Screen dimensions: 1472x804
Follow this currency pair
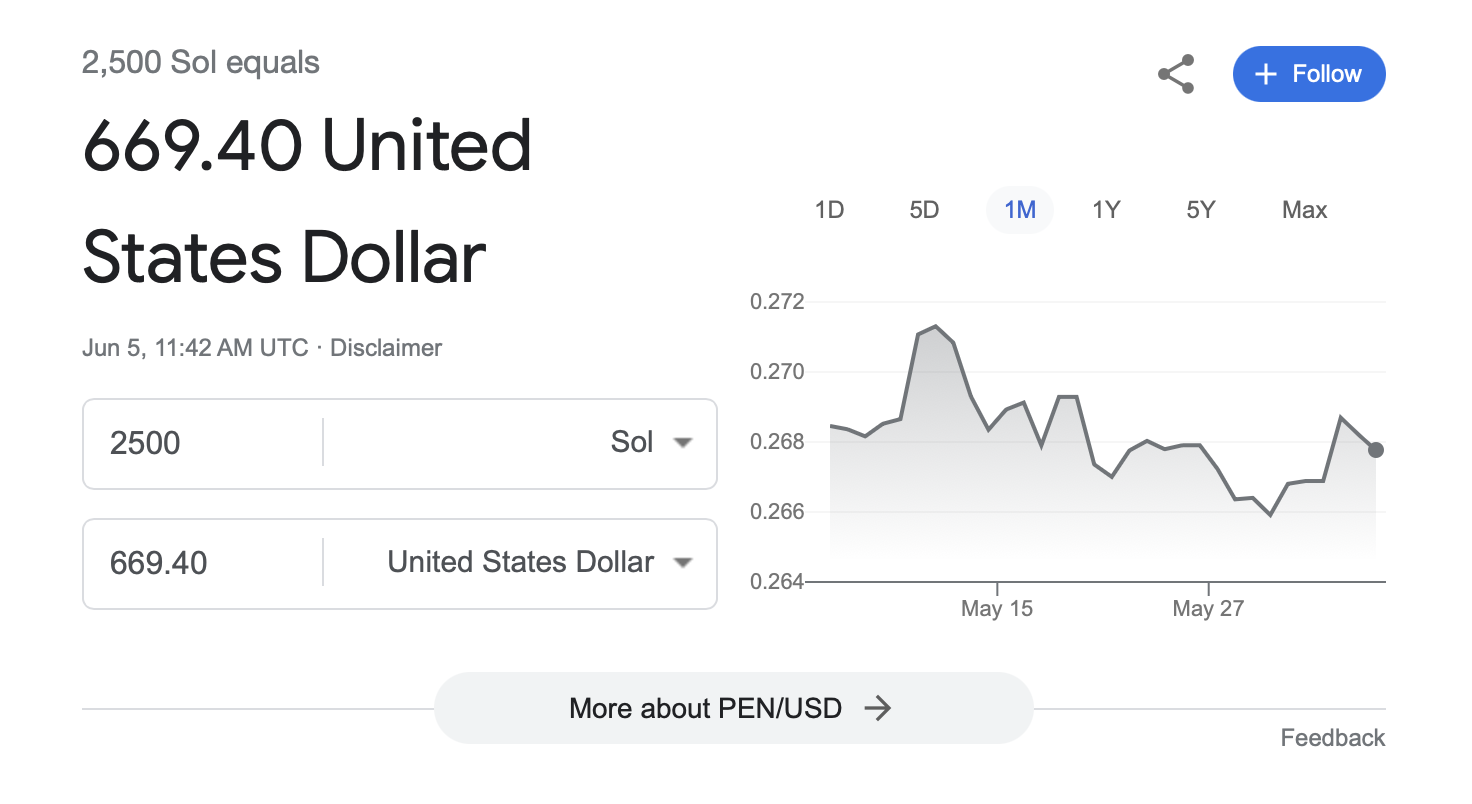click(1309, 74)
